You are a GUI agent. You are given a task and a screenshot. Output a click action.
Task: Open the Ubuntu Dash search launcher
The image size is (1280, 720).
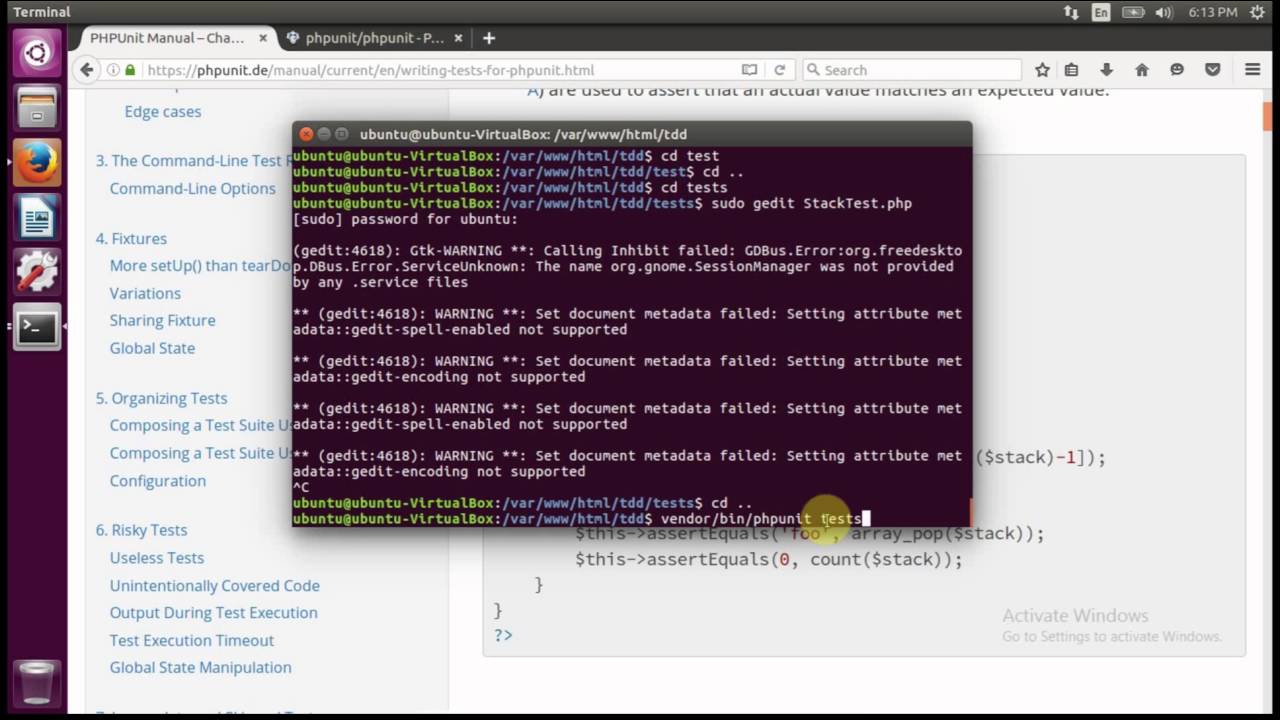pyautogui.click(x=37, y=52)
